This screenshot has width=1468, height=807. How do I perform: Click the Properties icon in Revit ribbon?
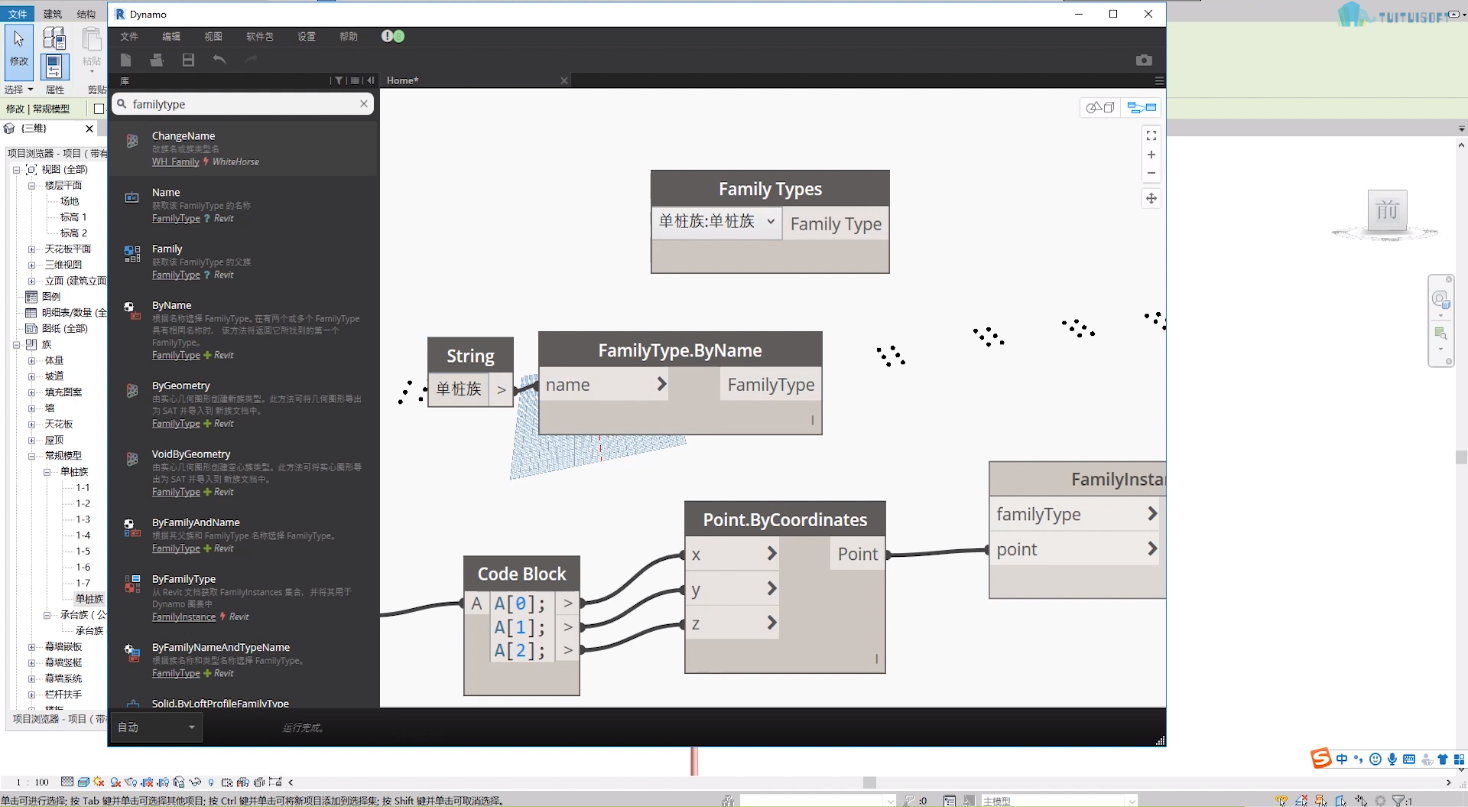pos(54,65)
